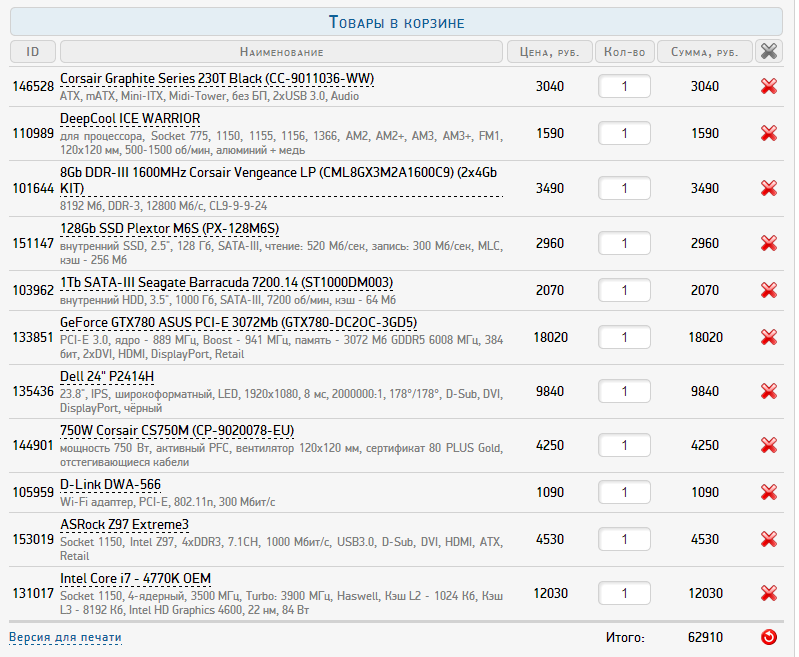This screenshot has height=657, width=799.
Task: Open D-Link DWA-566 product link
Action: tap(111, 485)
